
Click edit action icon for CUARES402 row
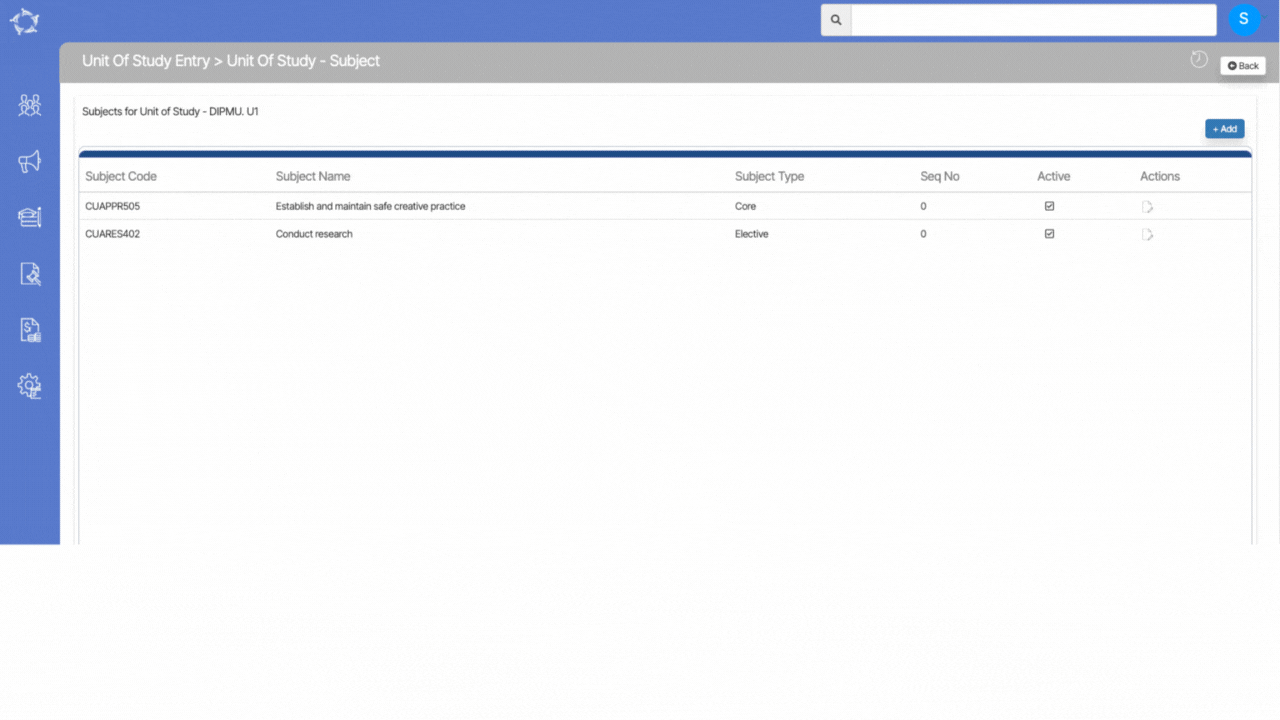[1147, 235]
